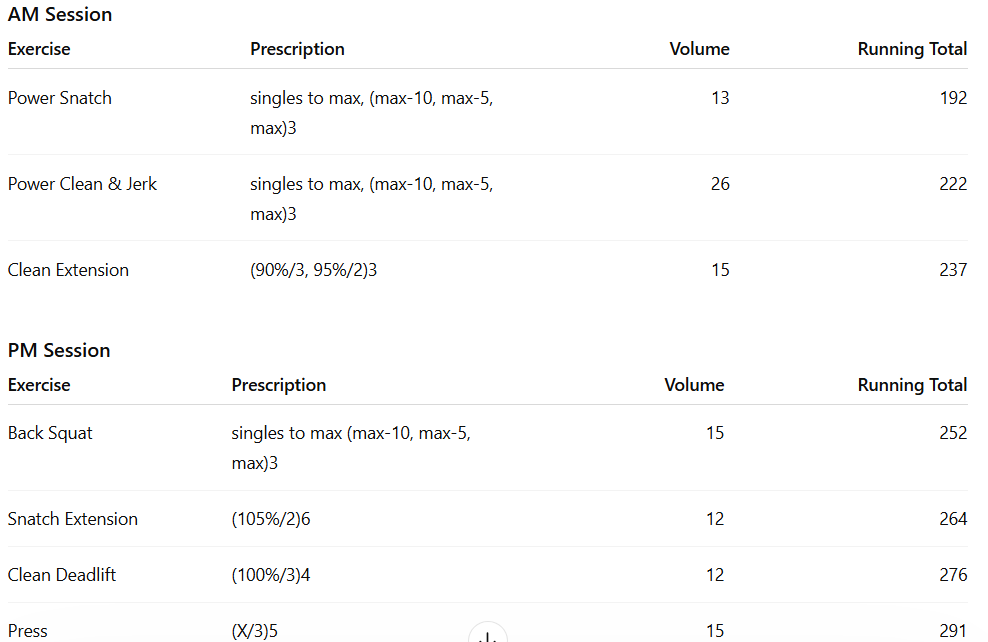The height and width of the screenshot is (642, 988).
Task: Click the (100%/3)4 prescription cell
Action: click(271, 575)
